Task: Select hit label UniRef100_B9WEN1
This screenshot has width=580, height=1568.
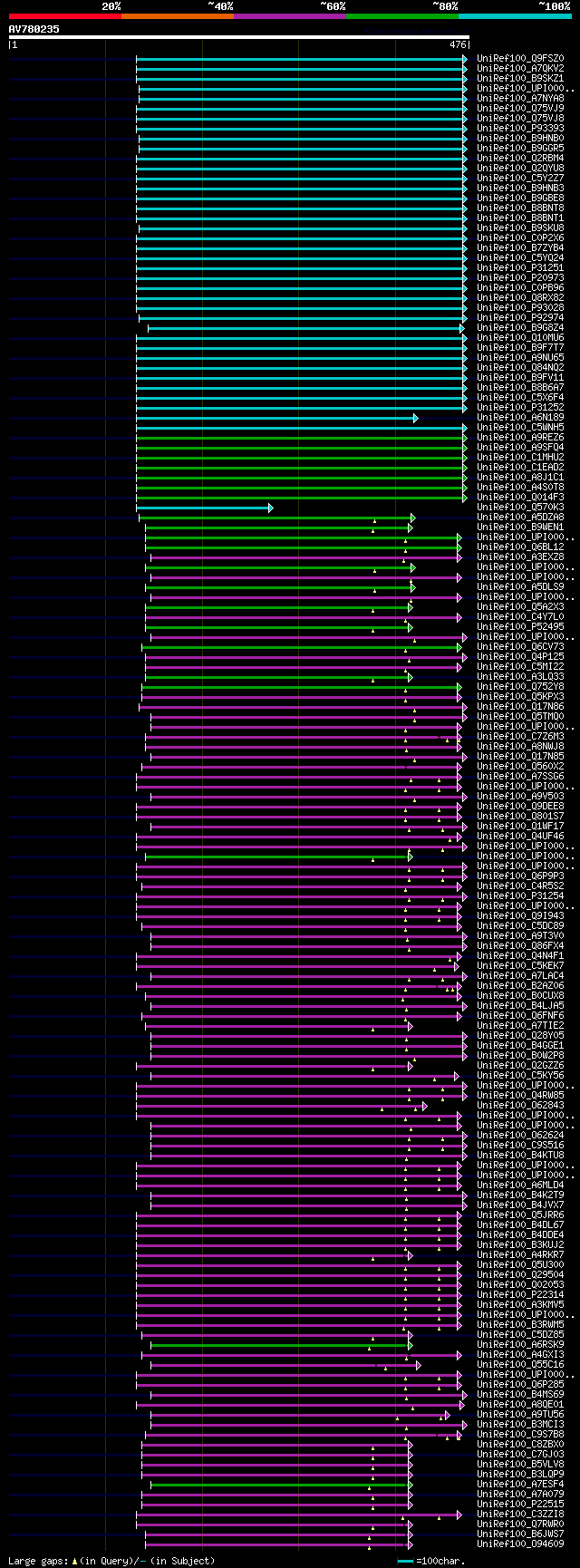Action: 520,528
